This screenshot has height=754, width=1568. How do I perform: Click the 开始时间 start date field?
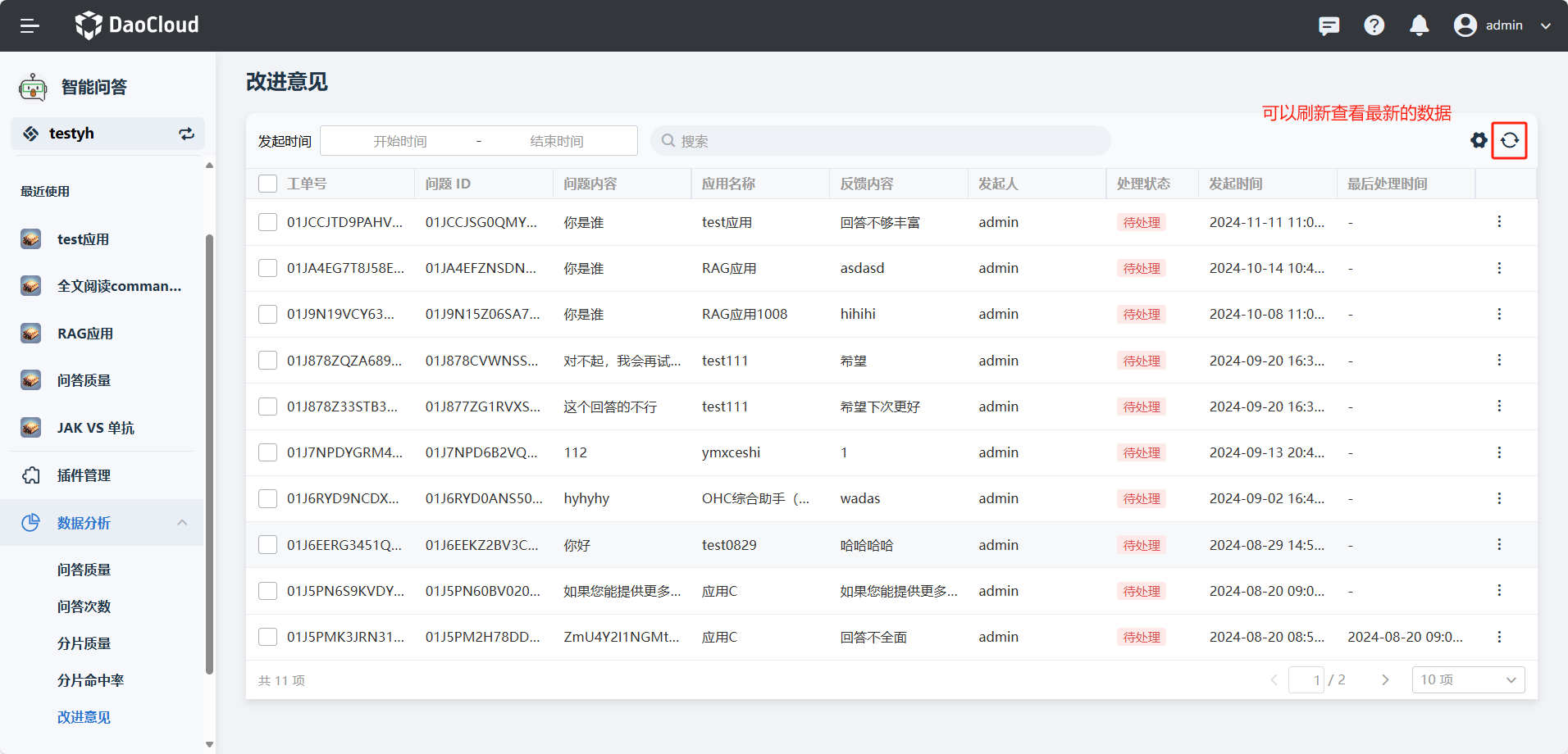point(400,141)
